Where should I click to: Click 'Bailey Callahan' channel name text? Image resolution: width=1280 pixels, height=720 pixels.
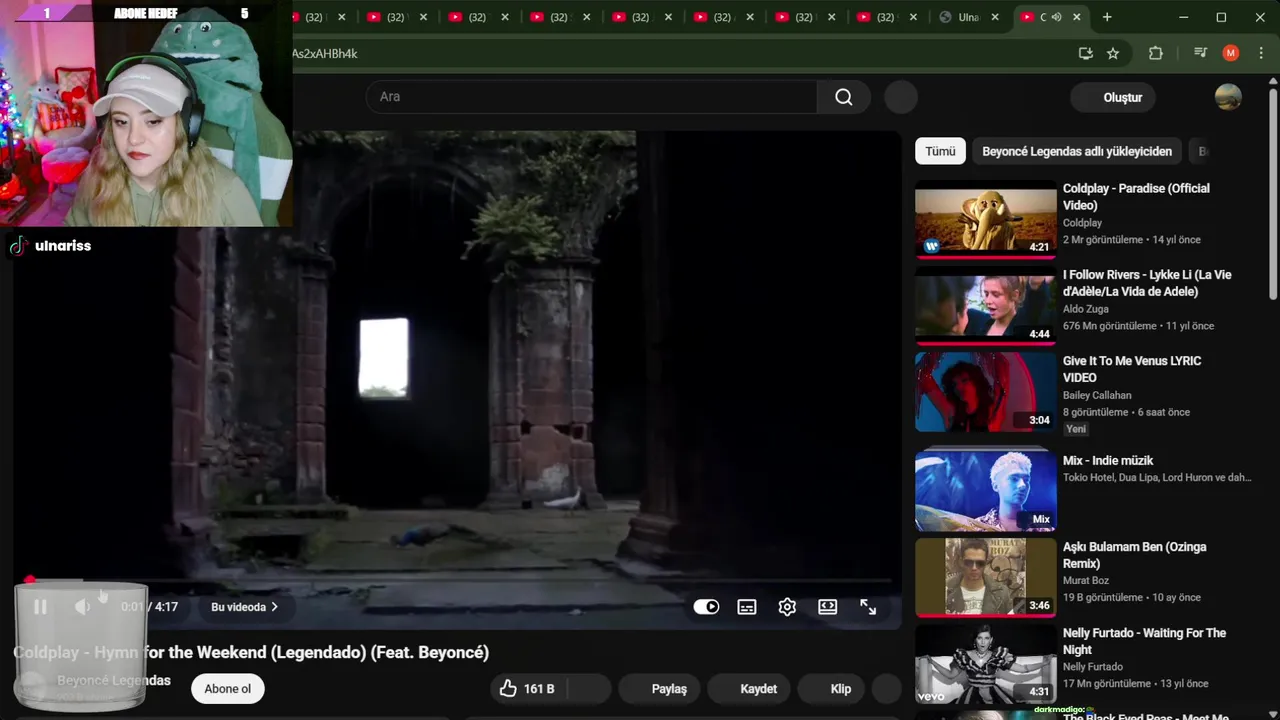coord(1097,395)
